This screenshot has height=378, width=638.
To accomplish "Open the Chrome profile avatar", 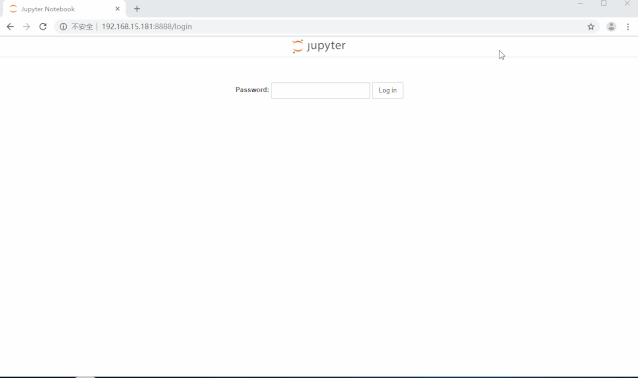I will coord(611,26).
